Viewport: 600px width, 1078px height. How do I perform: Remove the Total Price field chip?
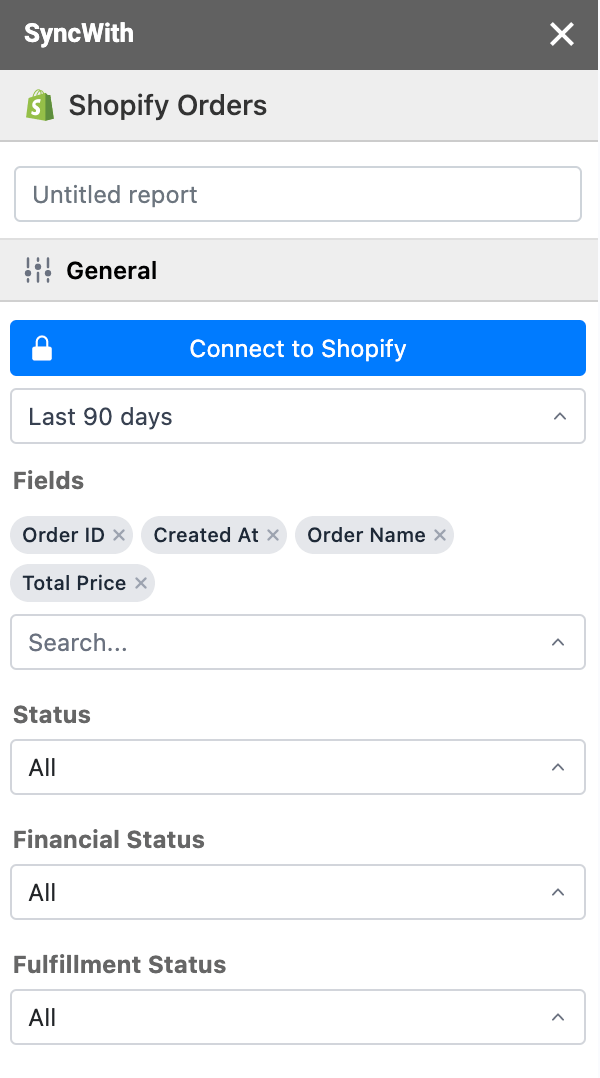coord(140,583)
